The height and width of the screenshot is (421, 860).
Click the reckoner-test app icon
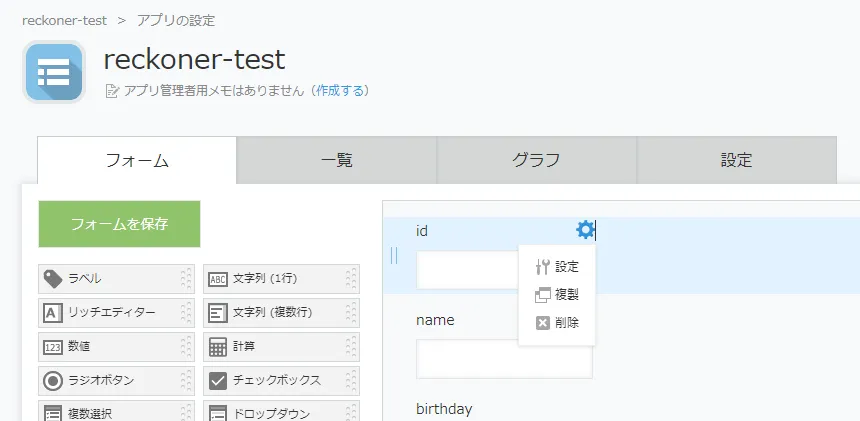(53, 72)
